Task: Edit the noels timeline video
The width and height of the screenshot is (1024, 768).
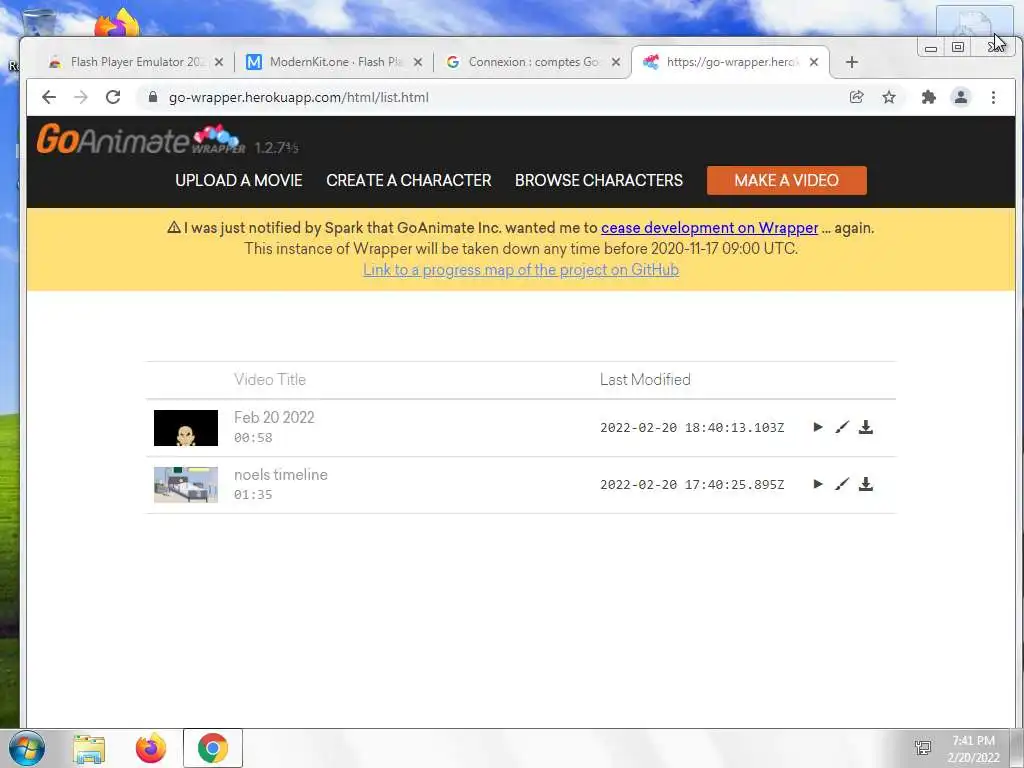Action: pos(842,484)
